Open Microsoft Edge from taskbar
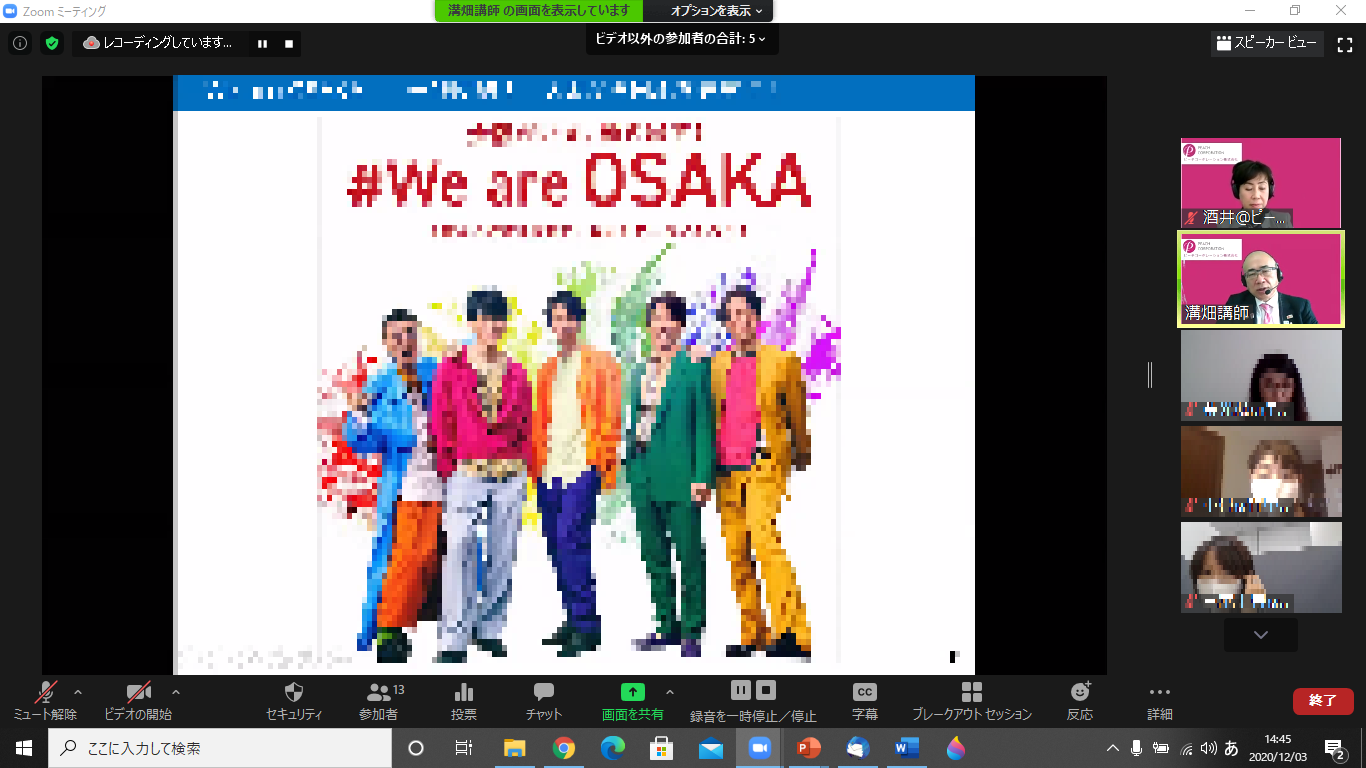Image resolution: width=1366 pixels, height=768 pixels. (x=612, y=748)
